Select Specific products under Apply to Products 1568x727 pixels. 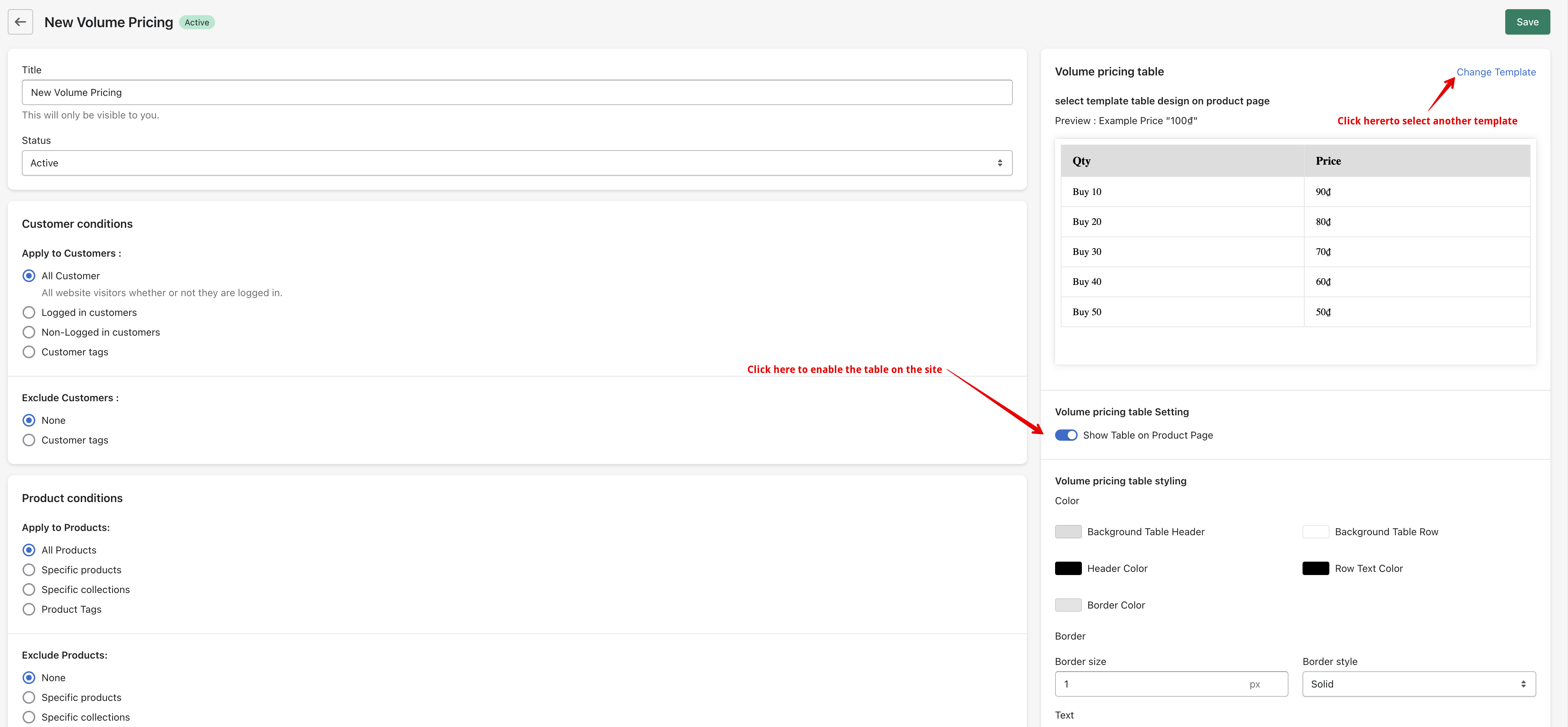(29, 570)
